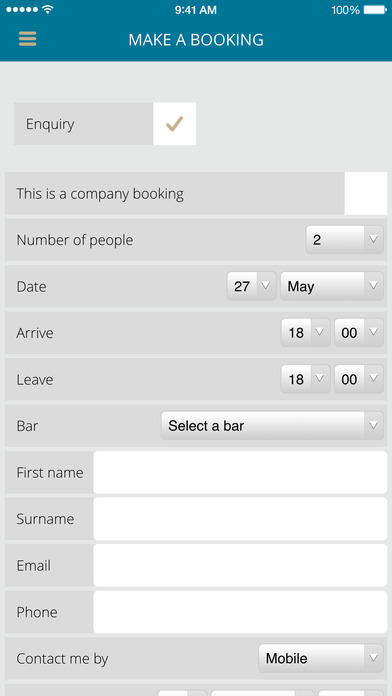
Task: Tap the Make a Booking header title
Action: tap(196, 40)
